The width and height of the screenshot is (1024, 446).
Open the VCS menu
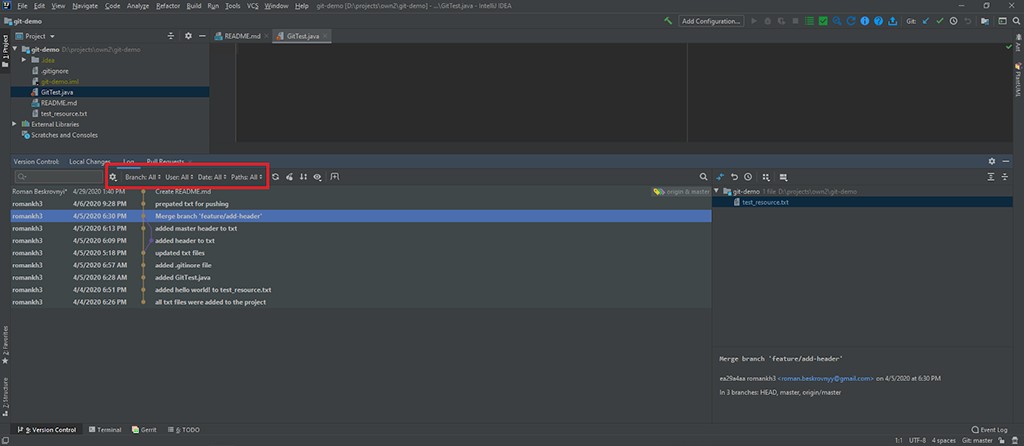pos(252,5)
